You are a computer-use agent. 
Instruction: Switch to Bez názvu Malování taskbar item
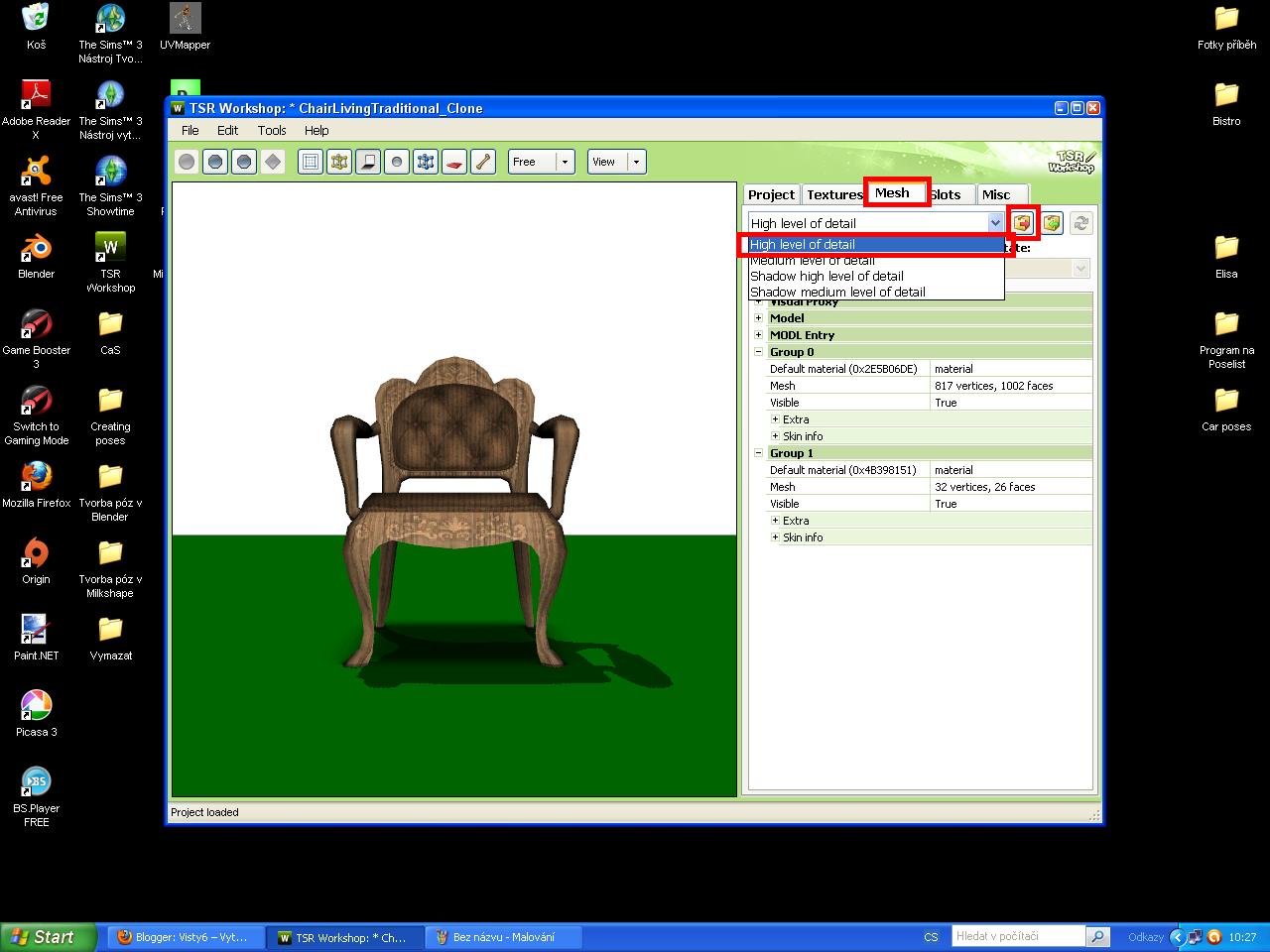click(503, 937)
